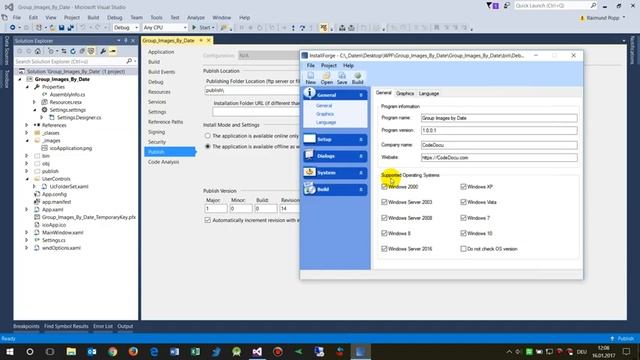640x360 pixels.
Task: Toggle automatically increment revision checkbox
Action: tap(207, 220)
